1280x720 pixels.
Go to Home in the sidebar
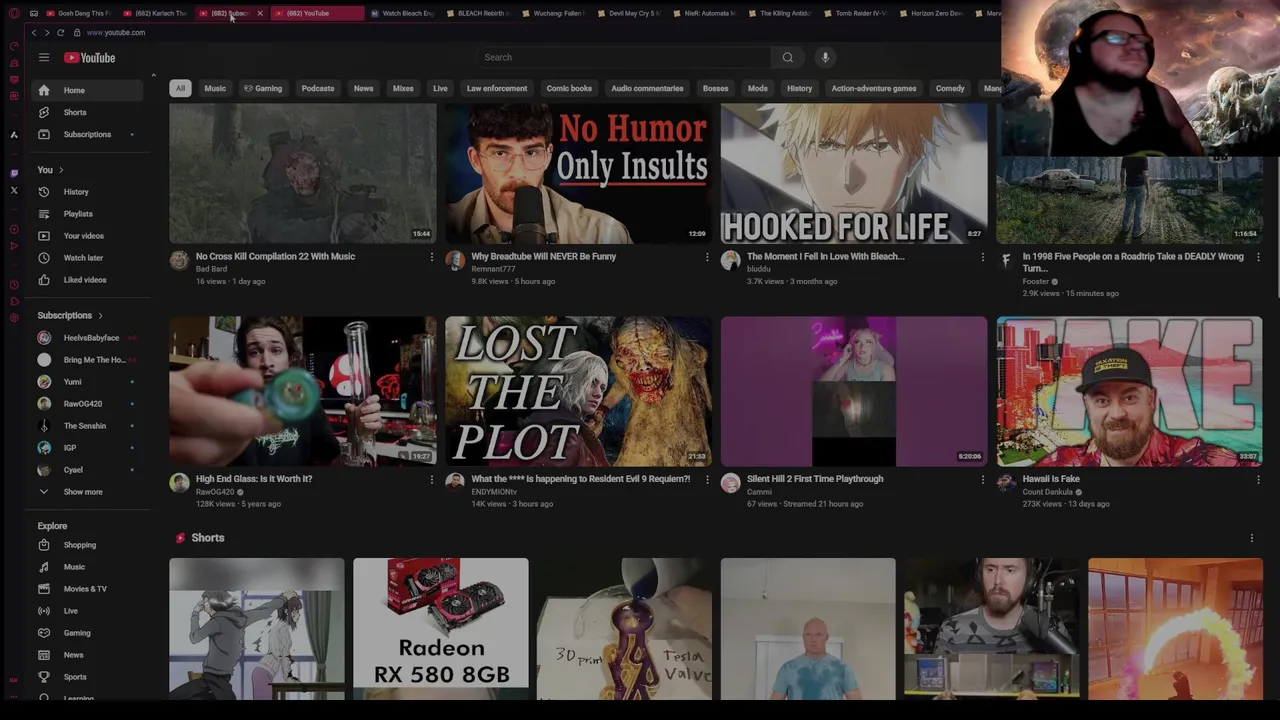88,90
